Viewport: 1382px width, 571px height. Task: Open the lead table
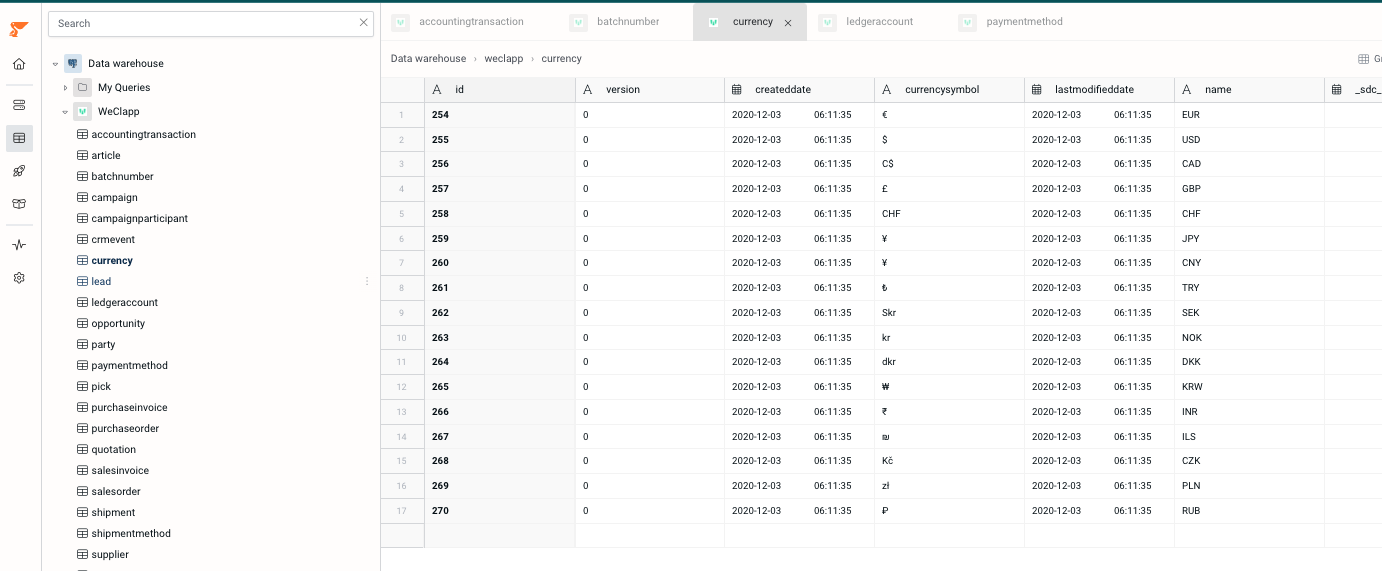[101, 281]
